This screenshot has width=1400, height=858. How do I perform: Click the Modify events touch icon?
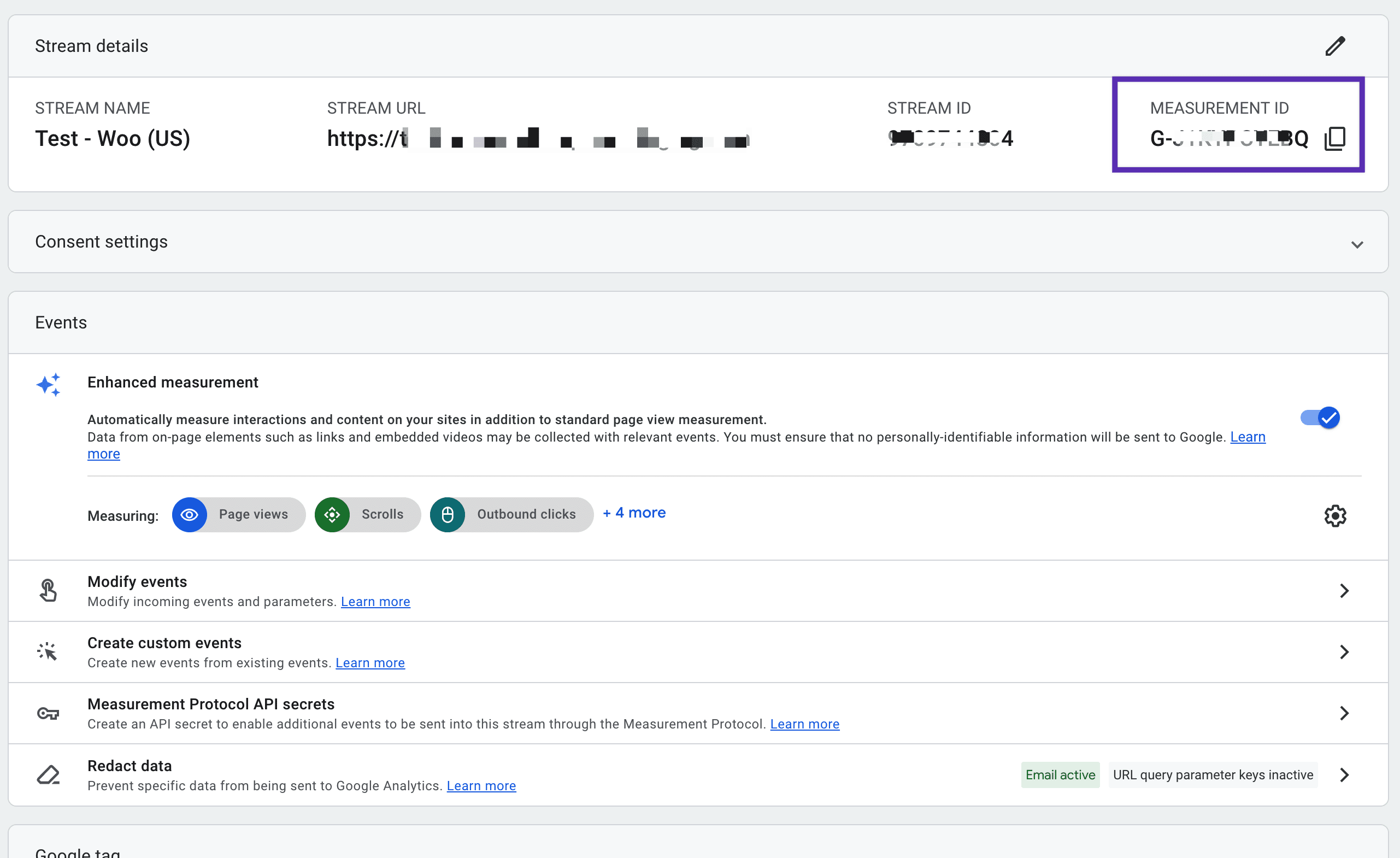pos(48,590)
